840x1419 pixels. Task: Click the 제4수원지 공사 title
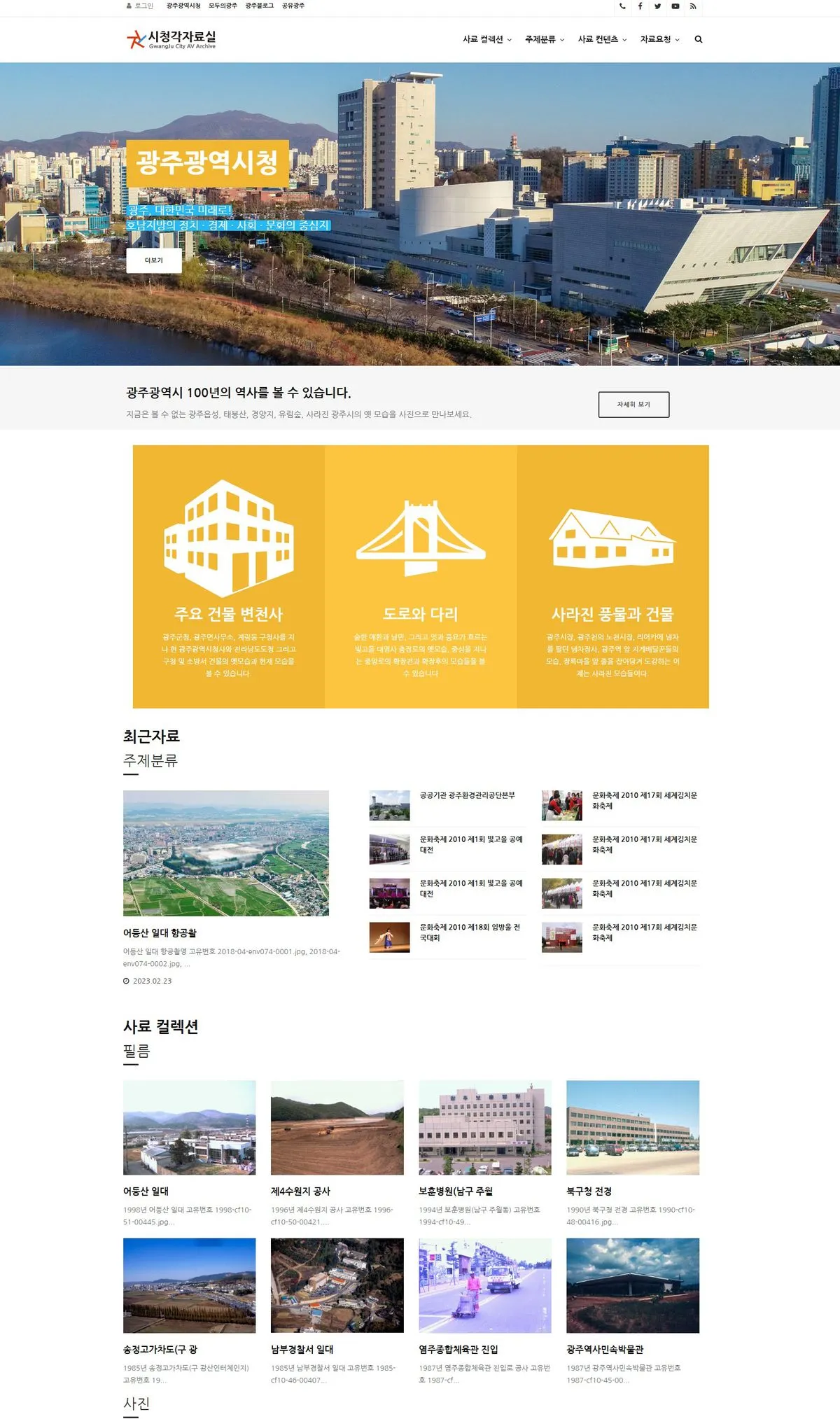301,1191
